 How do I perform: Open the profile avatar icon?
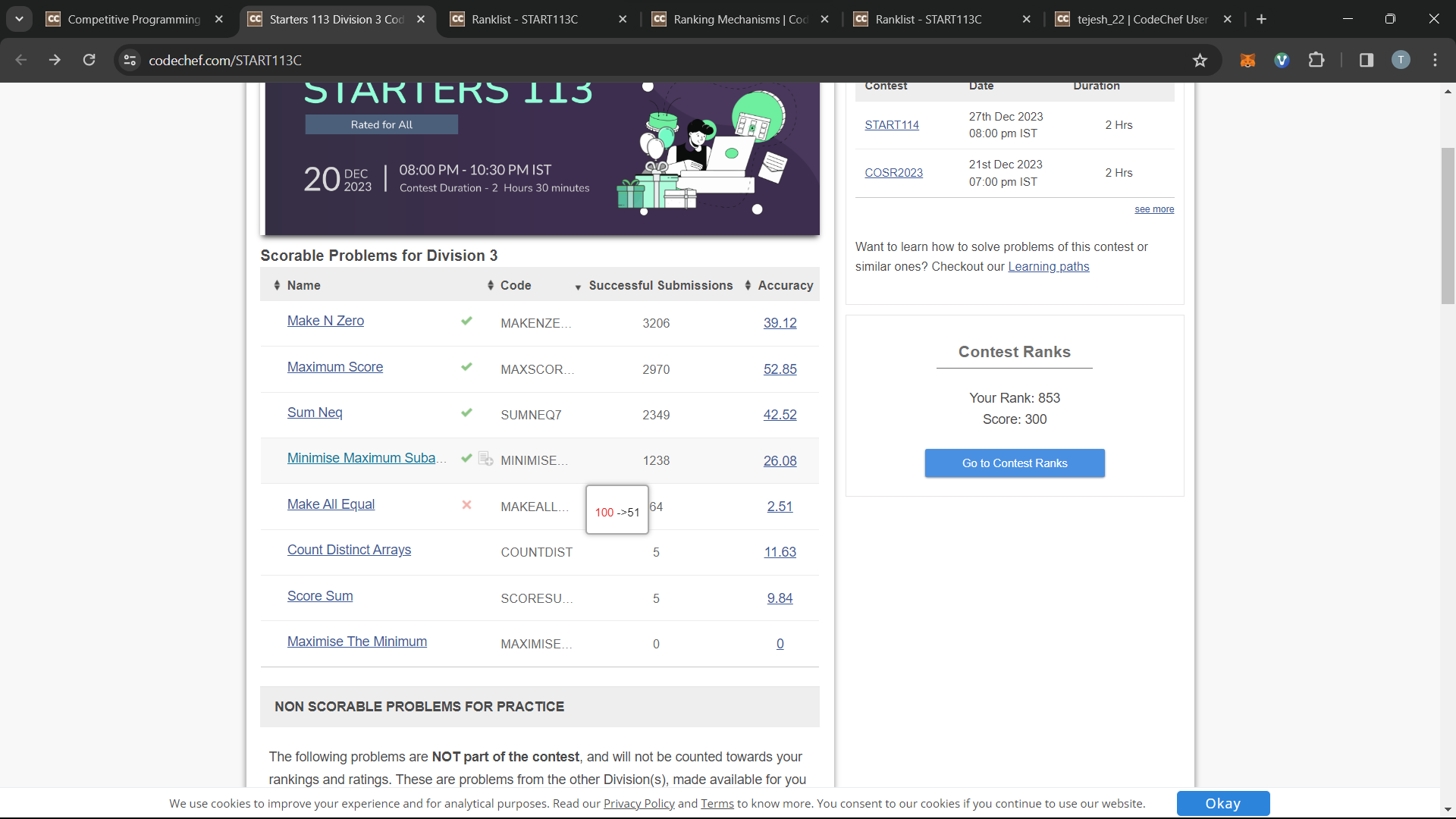(1401, 60)
